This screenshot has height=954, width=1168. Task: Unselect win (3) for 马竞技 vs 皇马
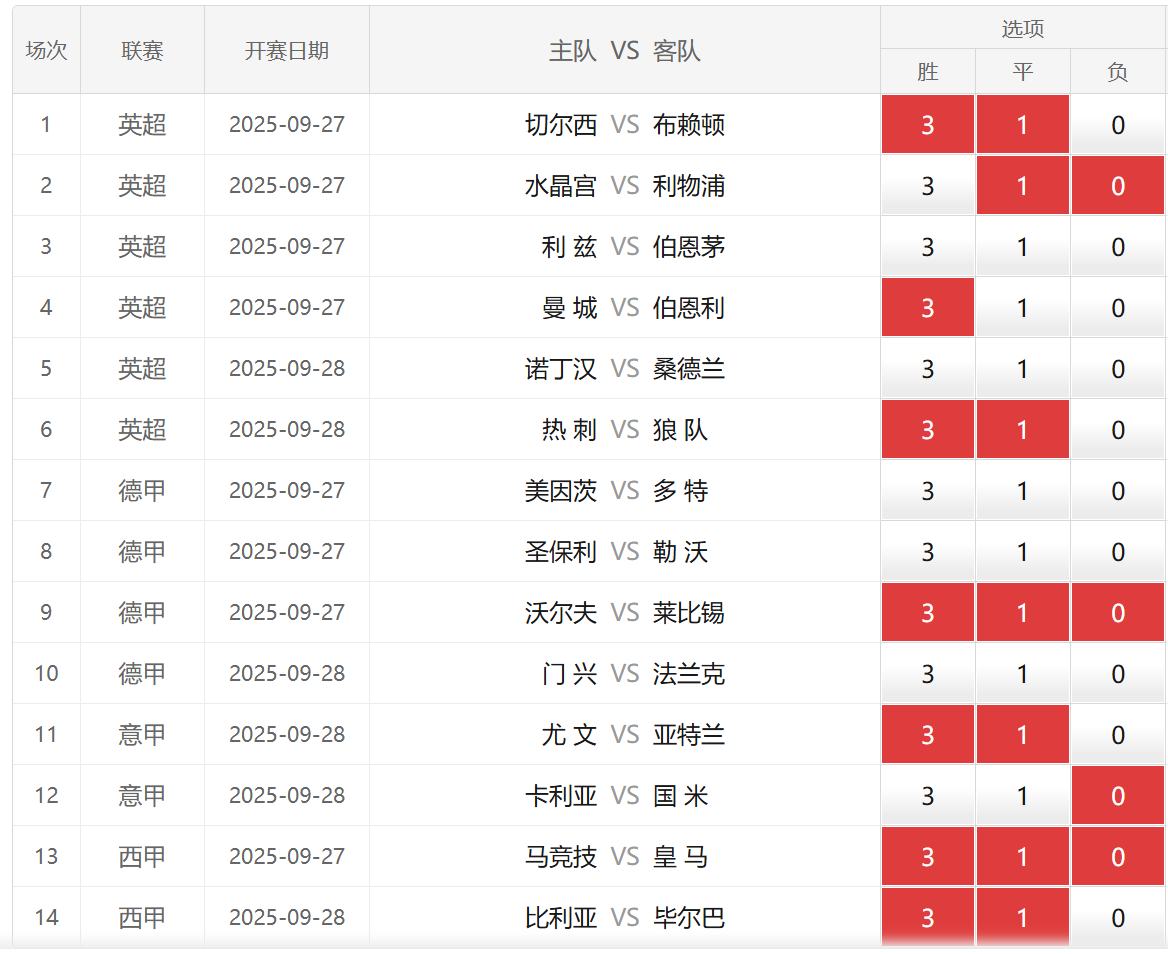pos(927,857)
